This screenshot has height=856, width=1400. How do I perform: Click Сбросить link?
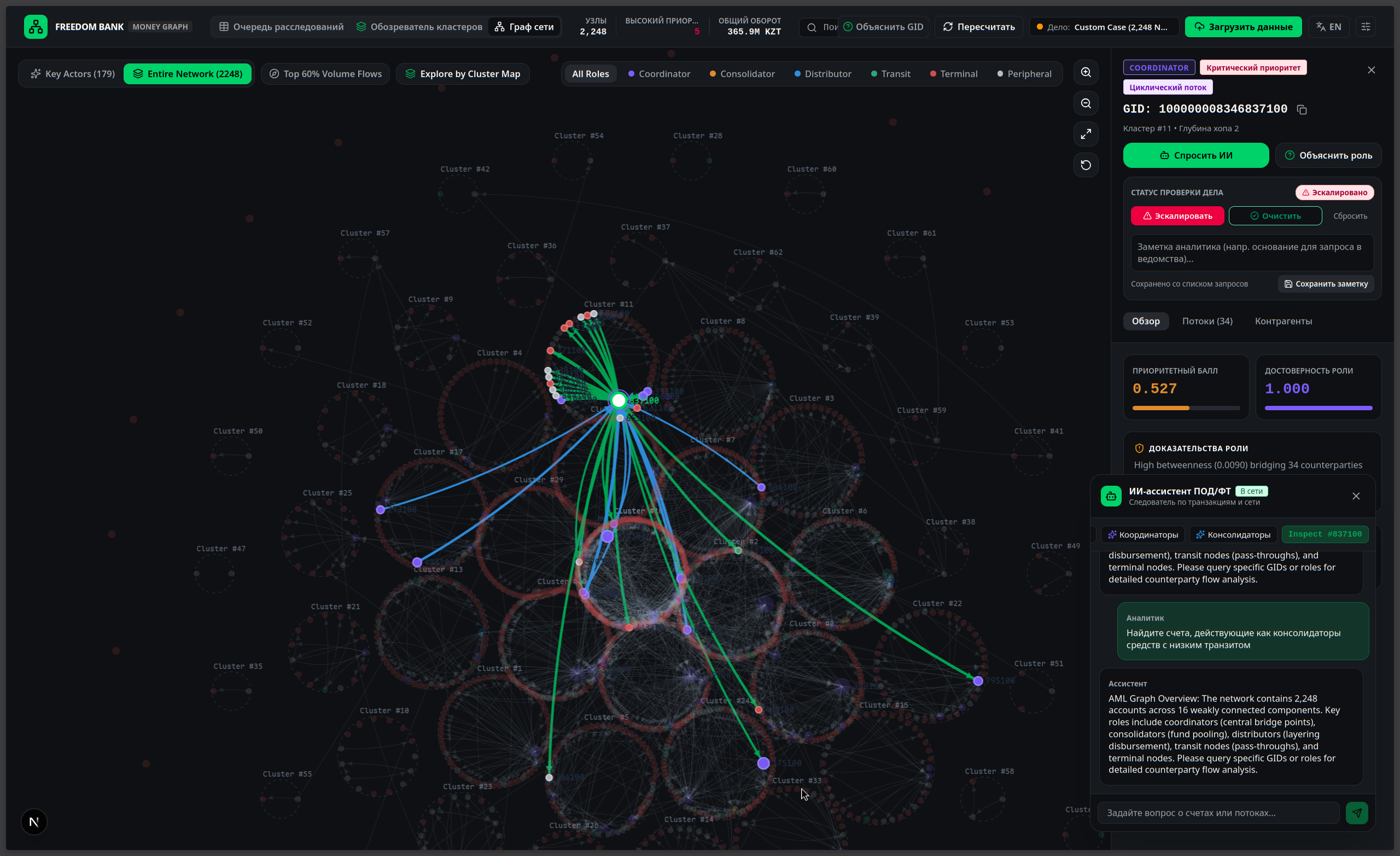tap(1350, 216)
